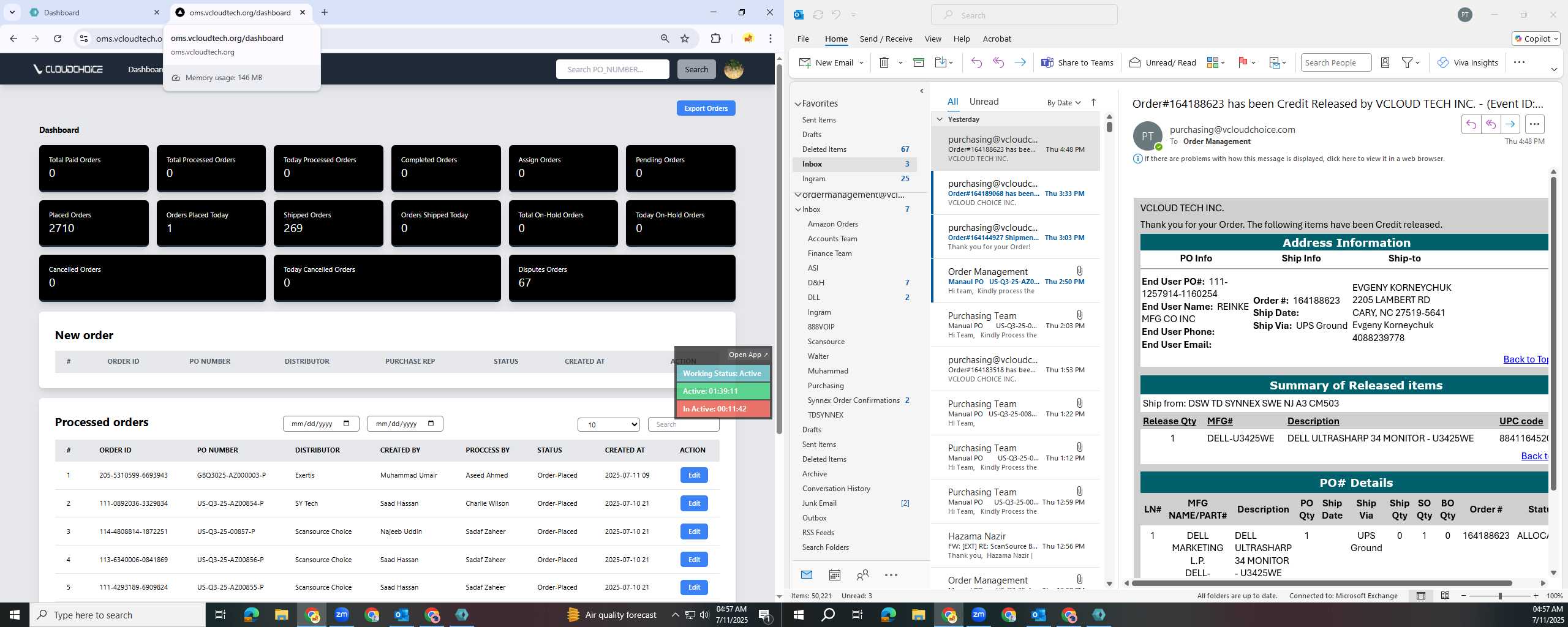Click the Move to folder icon in Outlook

pyautogui.click(x=941, y=62)
